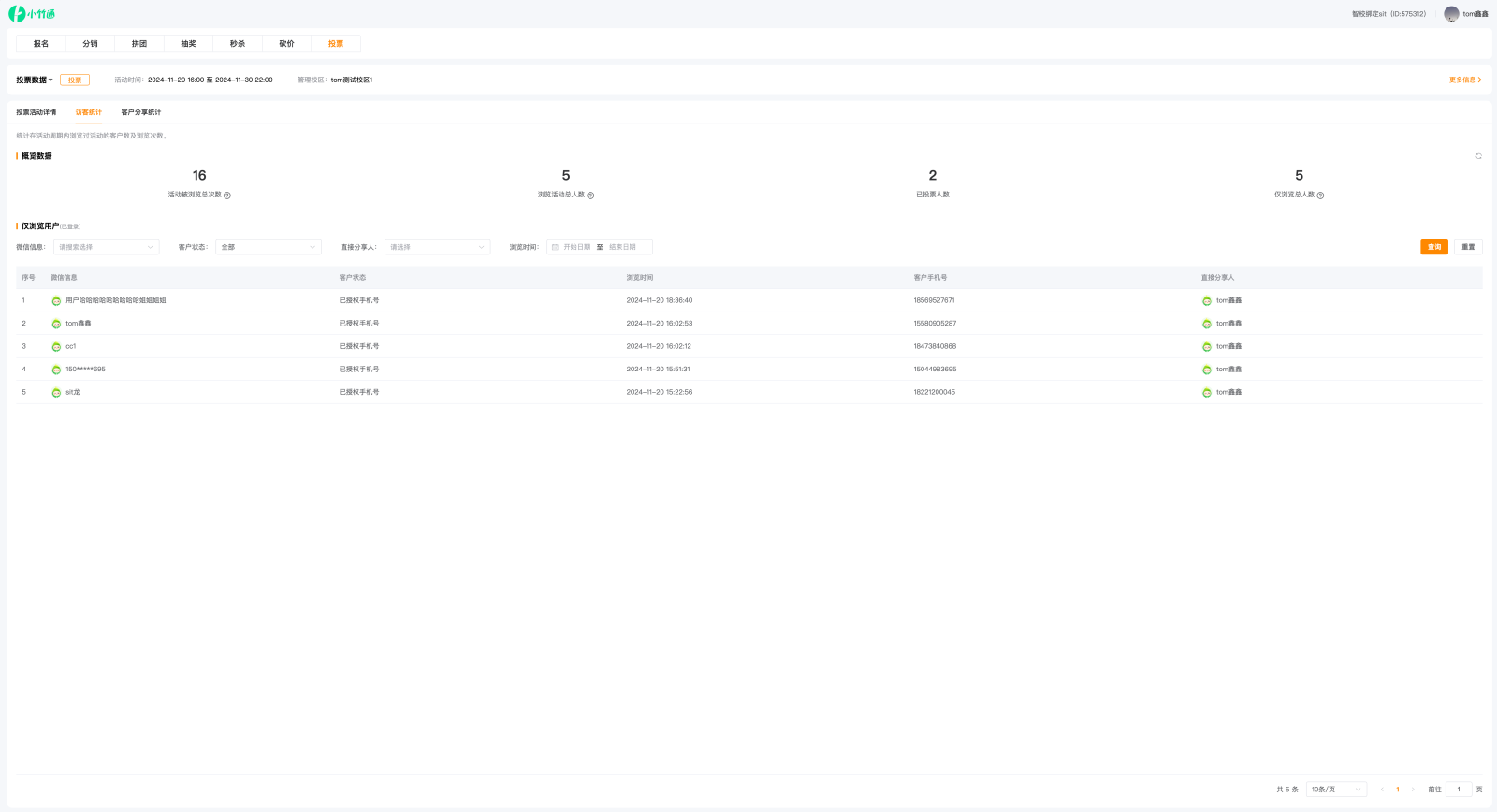Click WeChat avatar of tom鑫鑫 in row 2
The image size is (1497, 812).
pos(56,324)
